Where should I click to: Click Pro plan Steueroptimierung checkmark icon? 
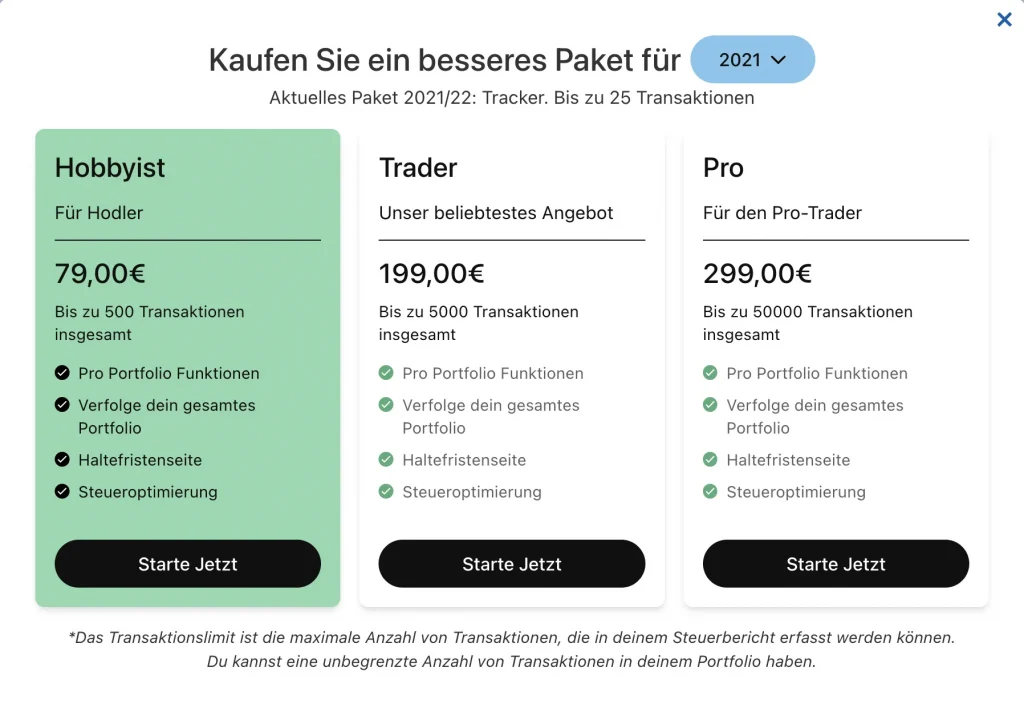point(710,492)
